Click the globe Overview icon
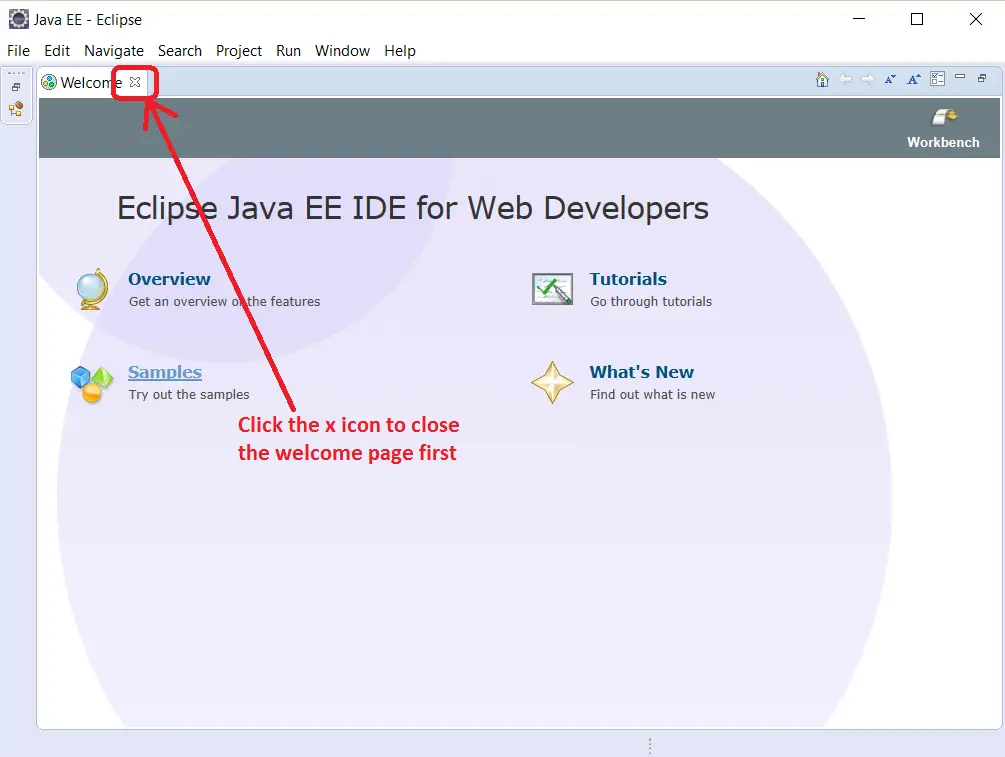The image size is (1005, 757). (x=92, y=289)
